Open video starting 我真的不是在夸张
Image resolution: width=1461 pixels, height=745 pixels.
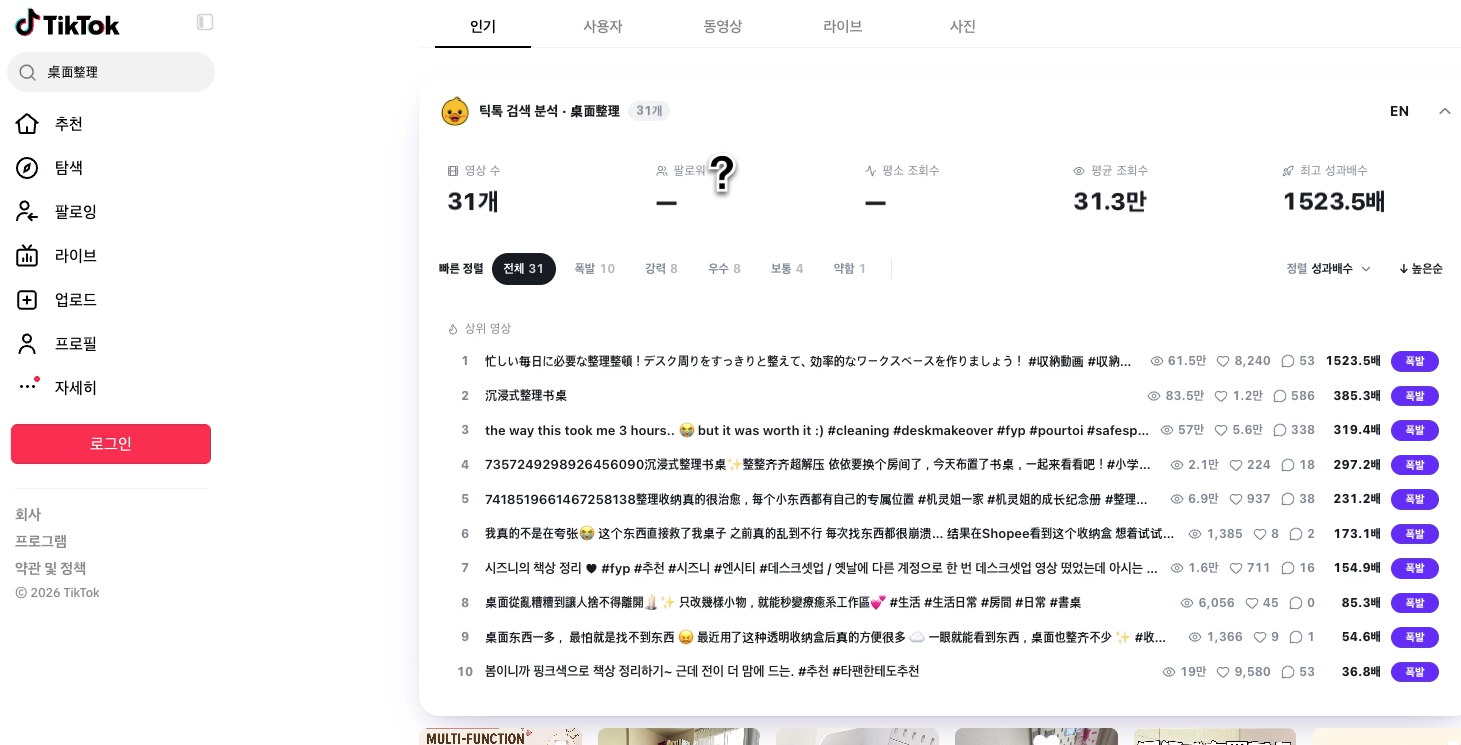(830, 534)
